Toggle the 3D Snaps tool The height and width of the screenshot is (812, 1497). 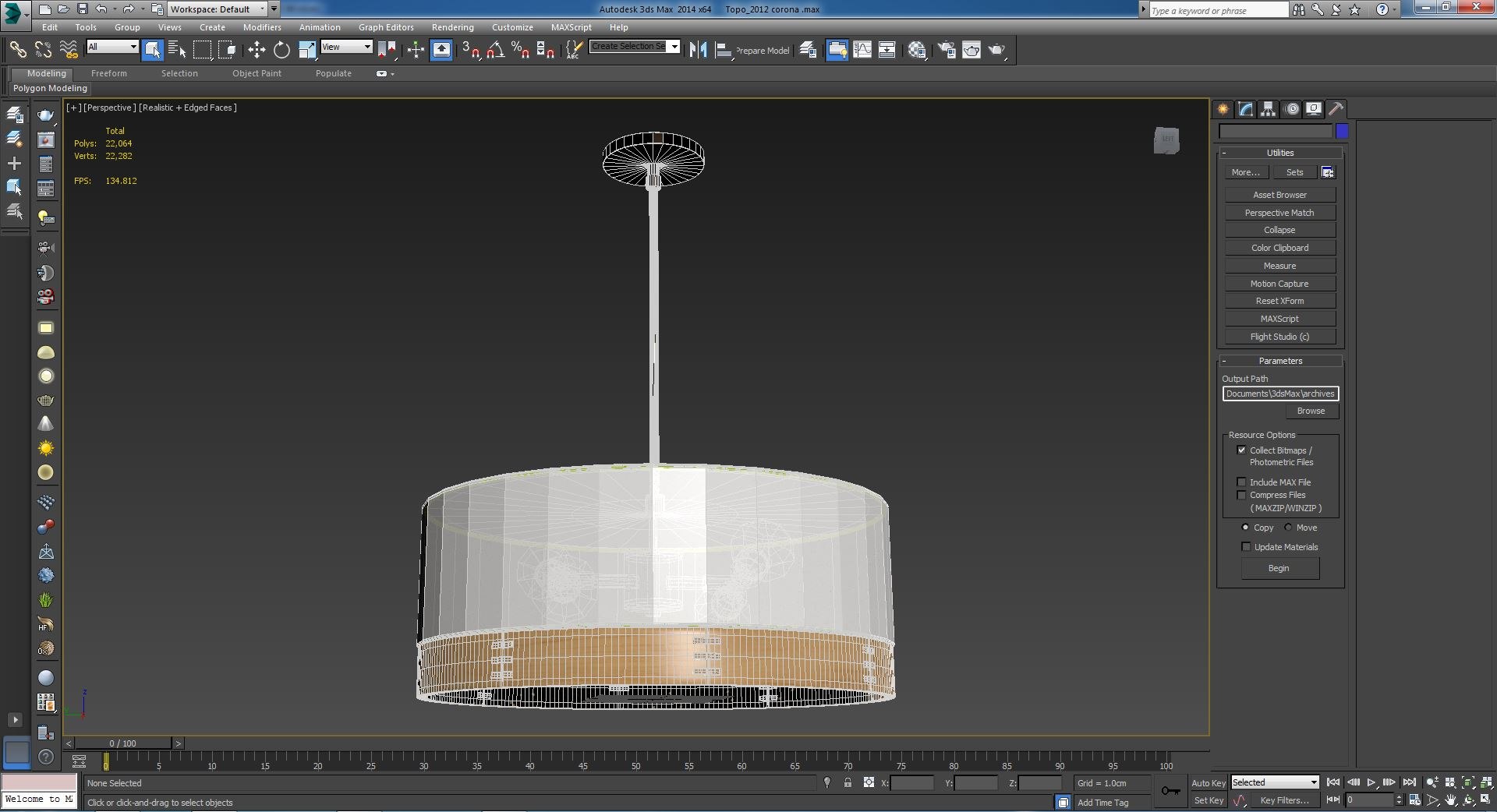coord(470,50)
